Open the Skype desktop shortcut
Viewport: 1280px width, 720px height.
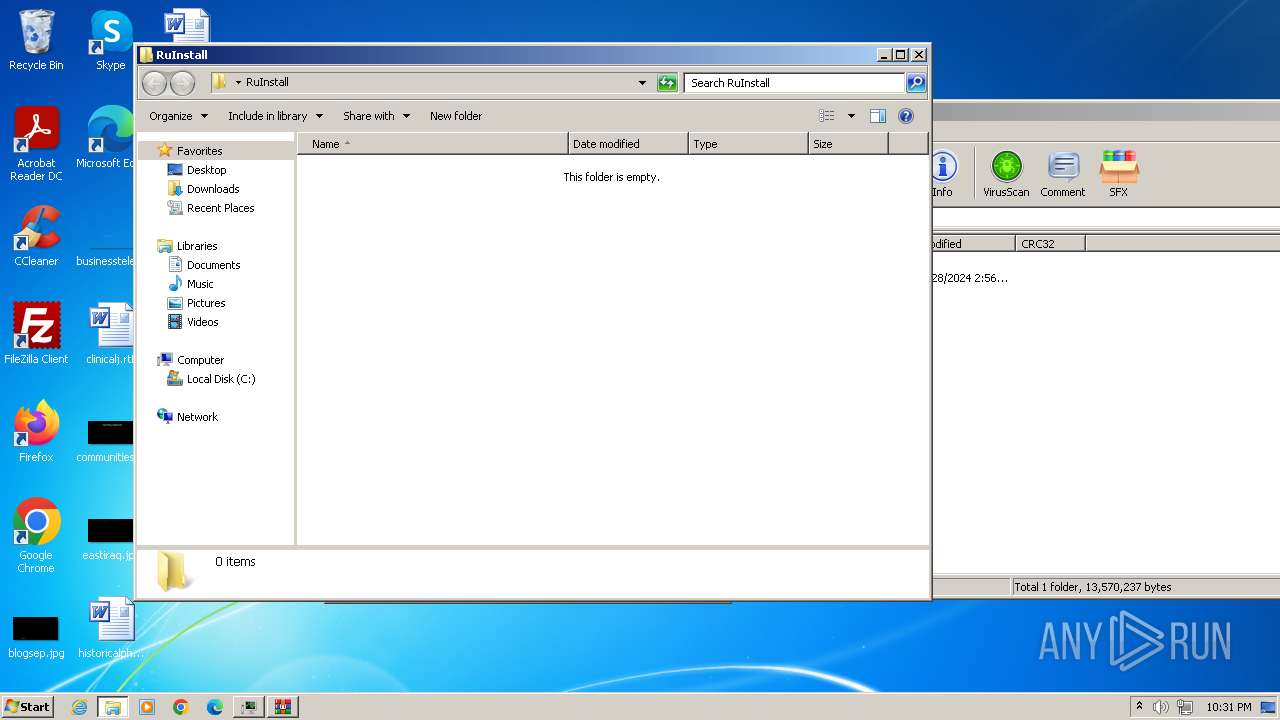pyautogui.click(x=110, y=40)
